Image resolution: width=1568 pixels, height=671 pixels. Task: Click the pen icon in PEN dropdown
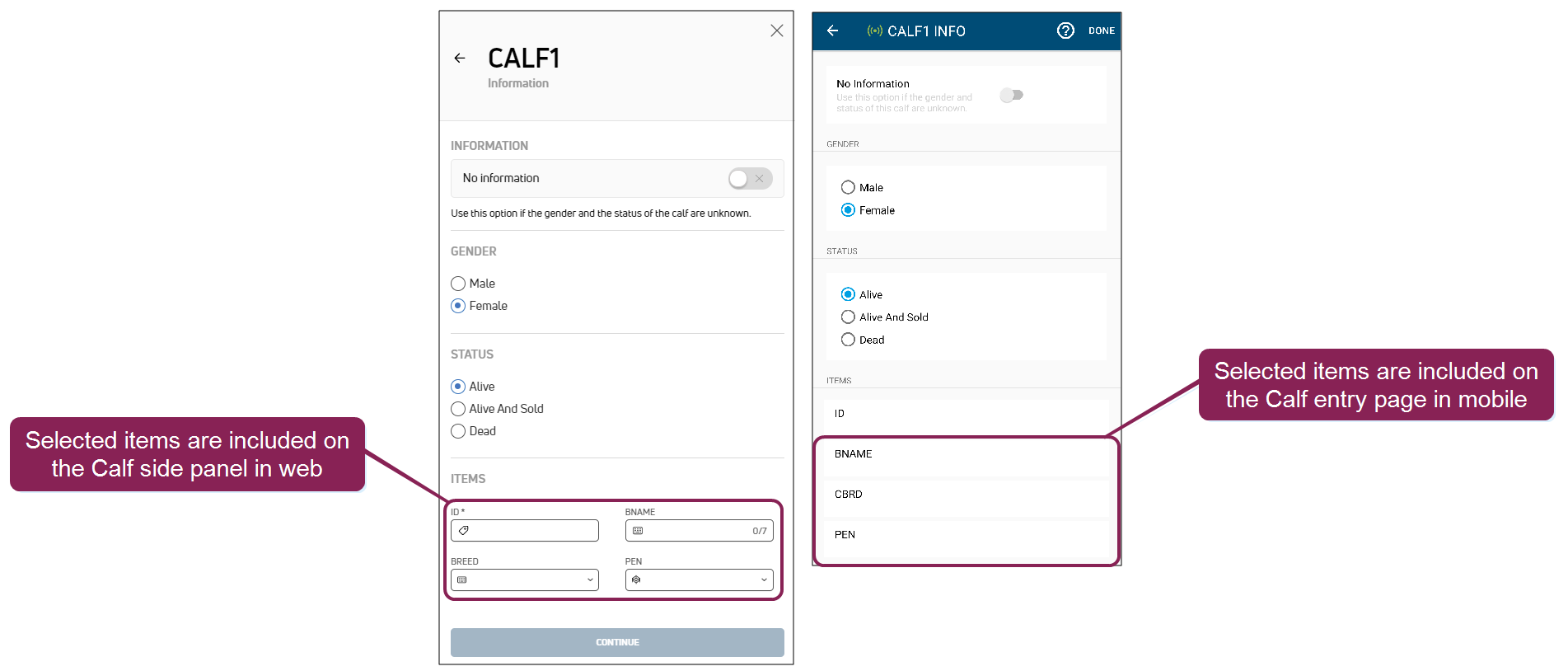[636, 580]
